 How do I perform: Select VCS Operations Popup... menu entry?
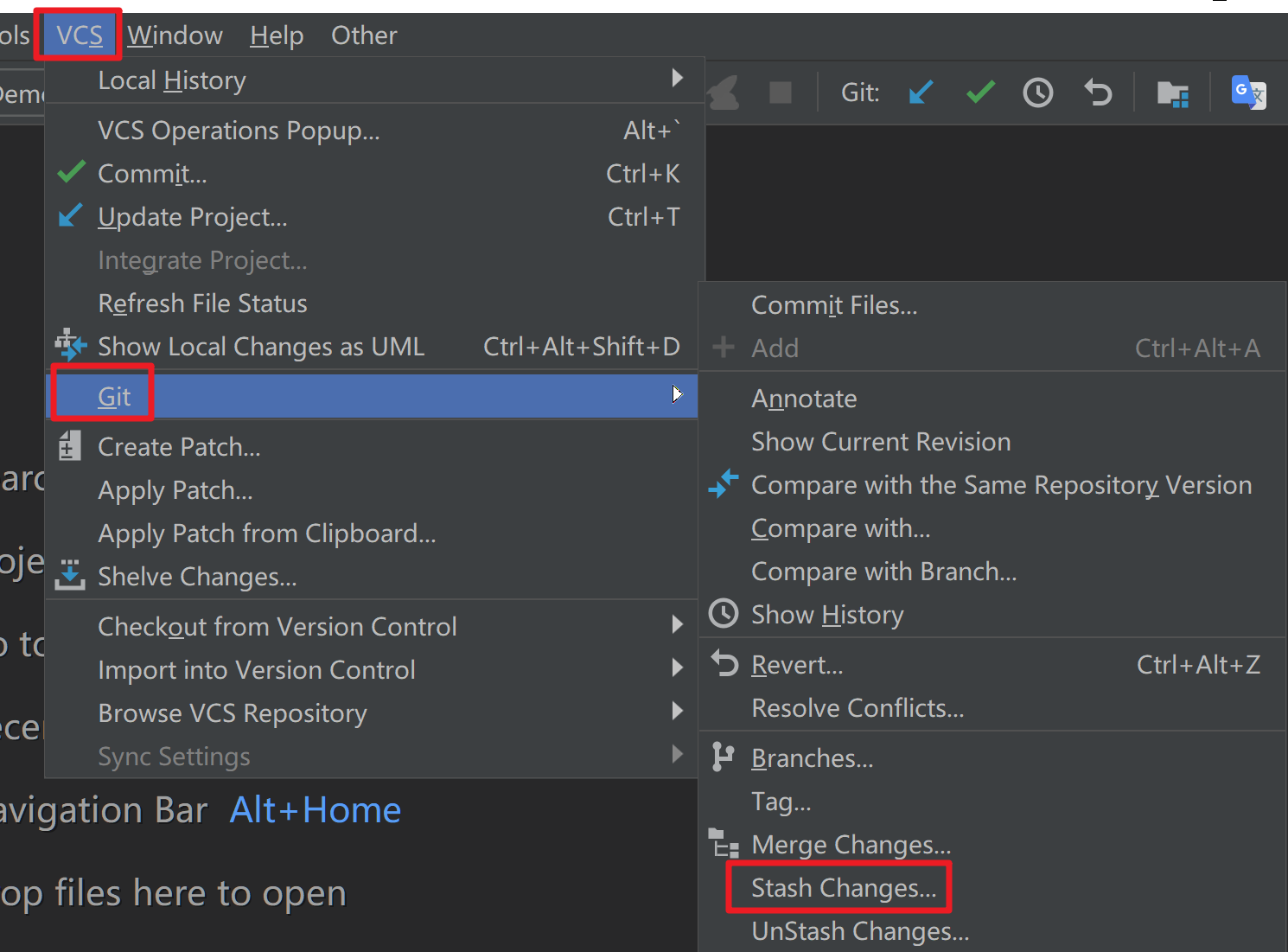coord(372,131)
